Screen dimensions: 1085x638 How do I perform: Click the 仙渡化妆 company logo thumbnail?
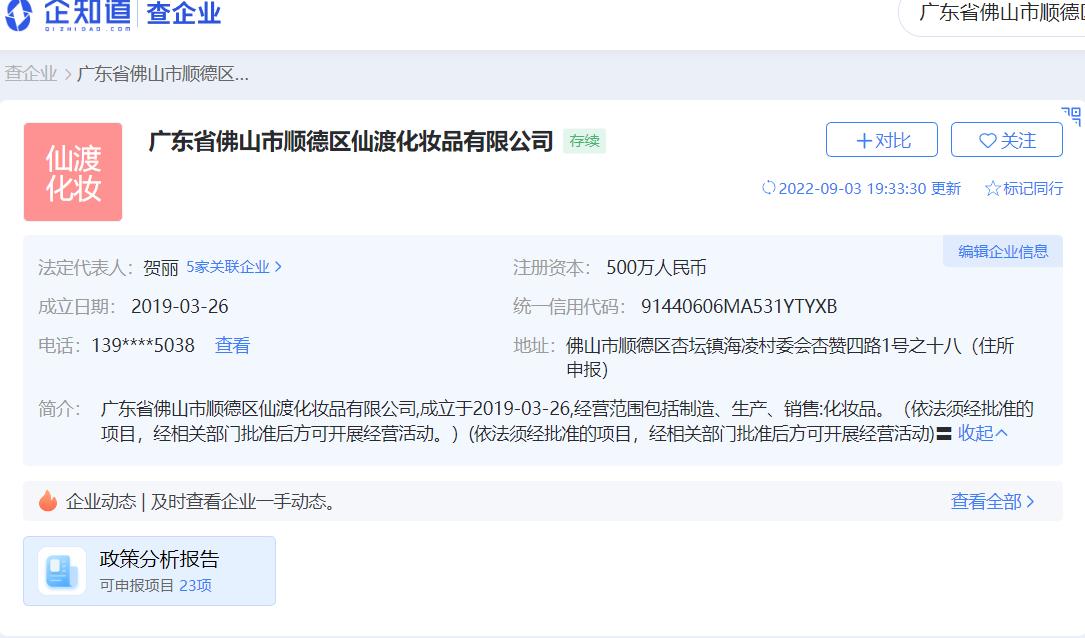point(73,172)
